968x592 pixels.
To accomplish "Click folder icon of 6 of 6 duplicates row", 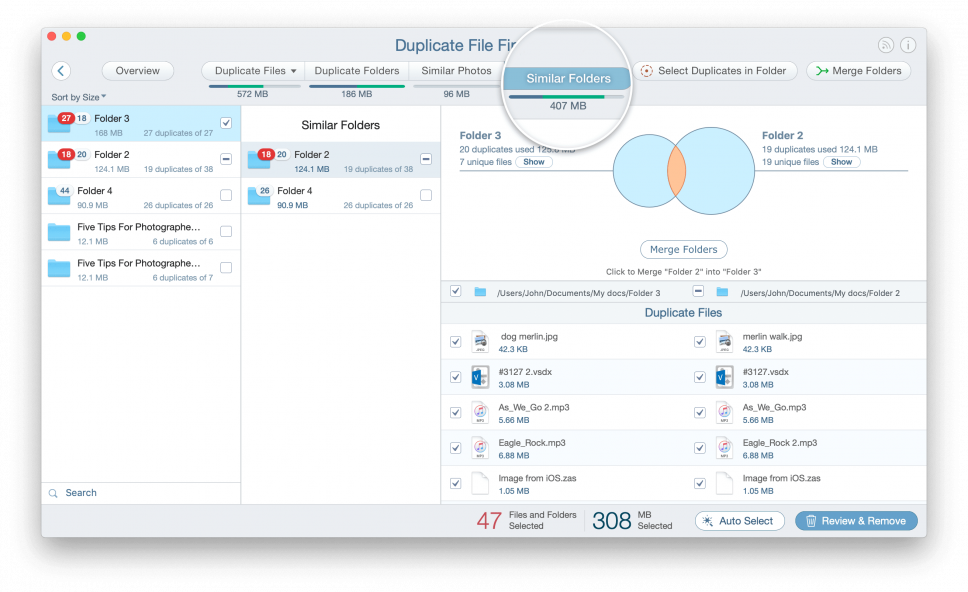I will 59,233.
